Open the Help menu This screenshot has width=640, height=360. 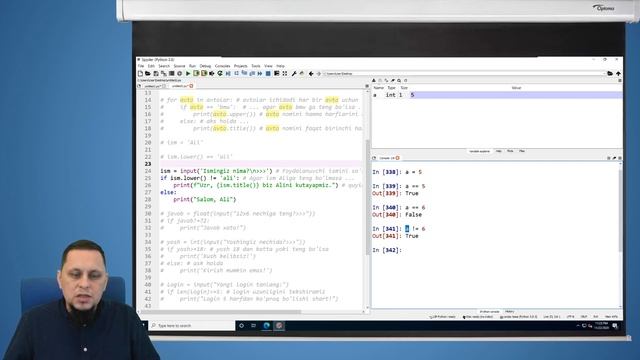[280, 66]
